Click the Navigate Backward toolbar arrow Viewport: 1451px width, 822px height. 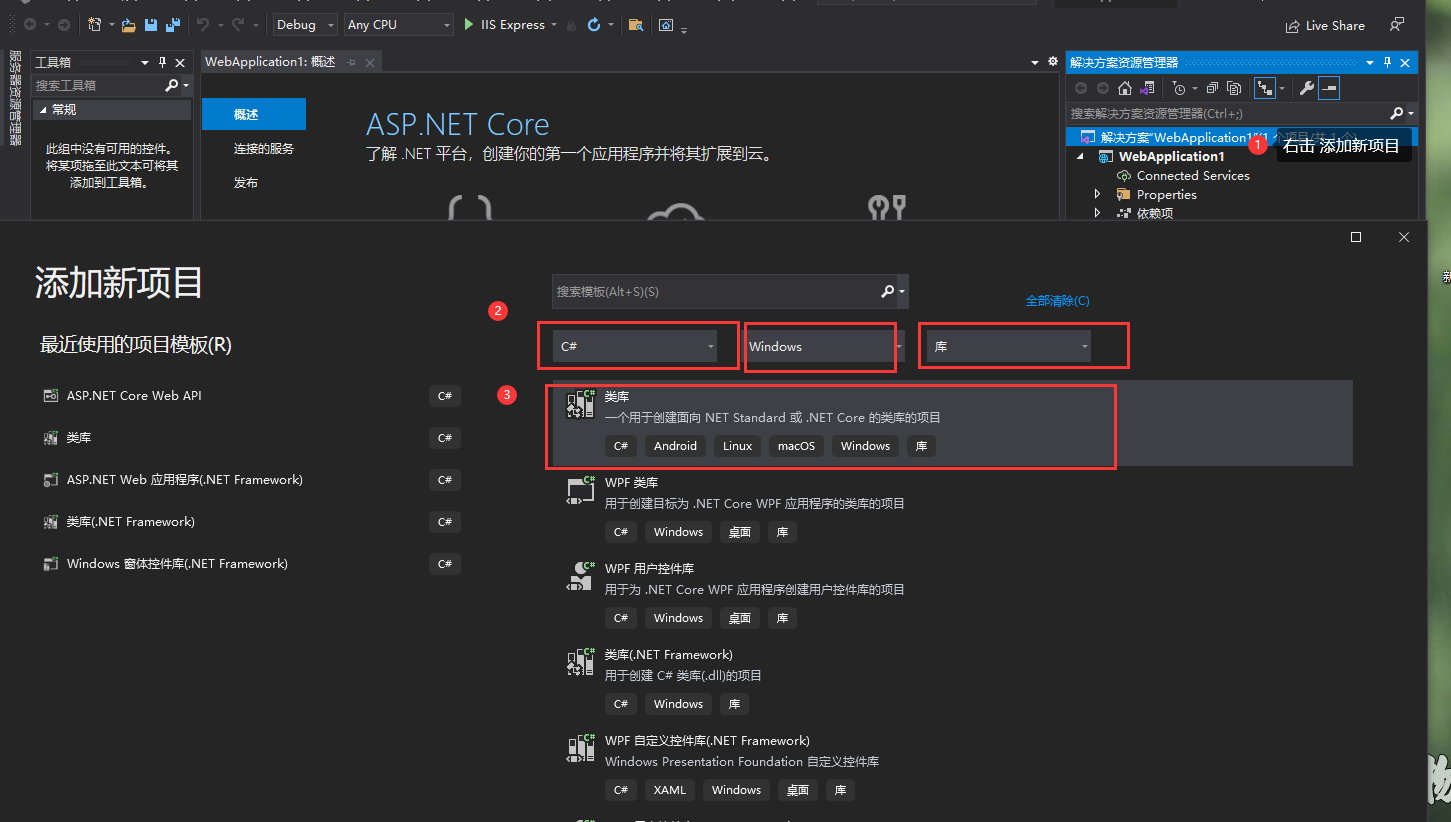[29, 25]
